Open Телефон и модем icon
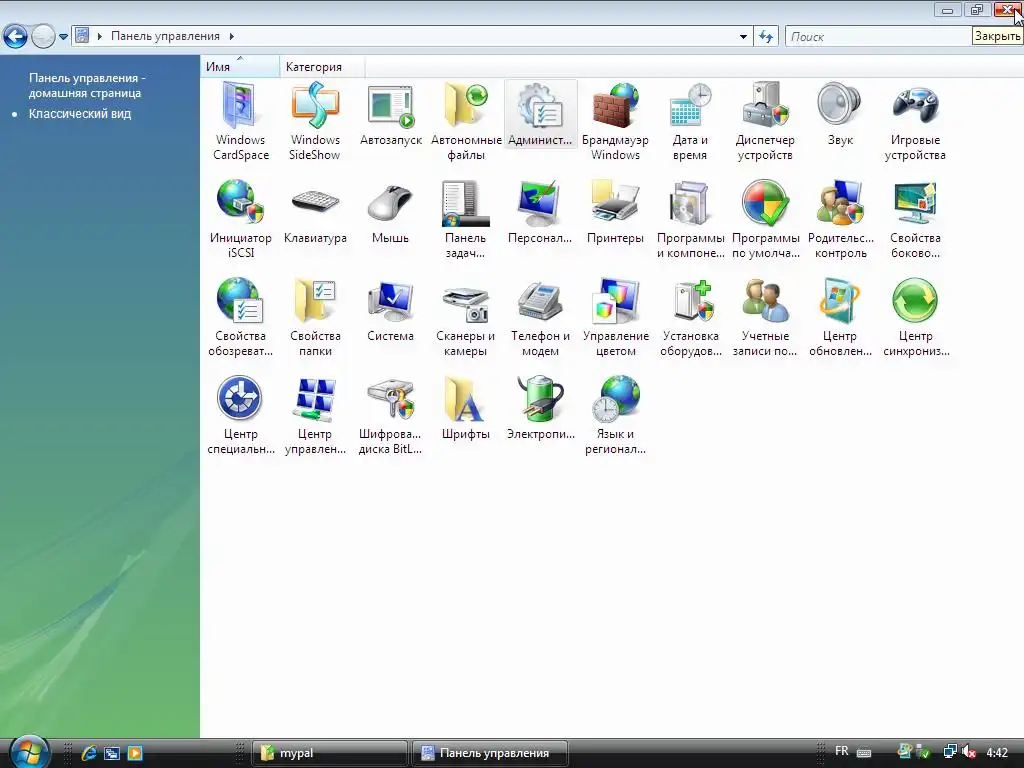 pos(540,317)
